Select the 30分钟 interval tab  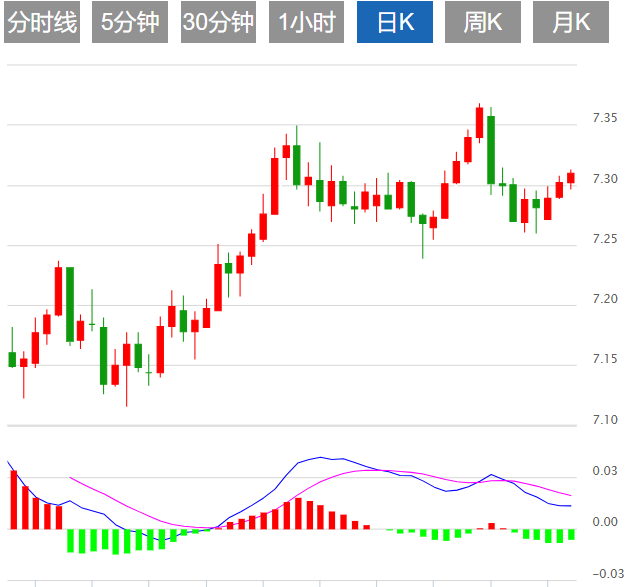coord(218,22)
